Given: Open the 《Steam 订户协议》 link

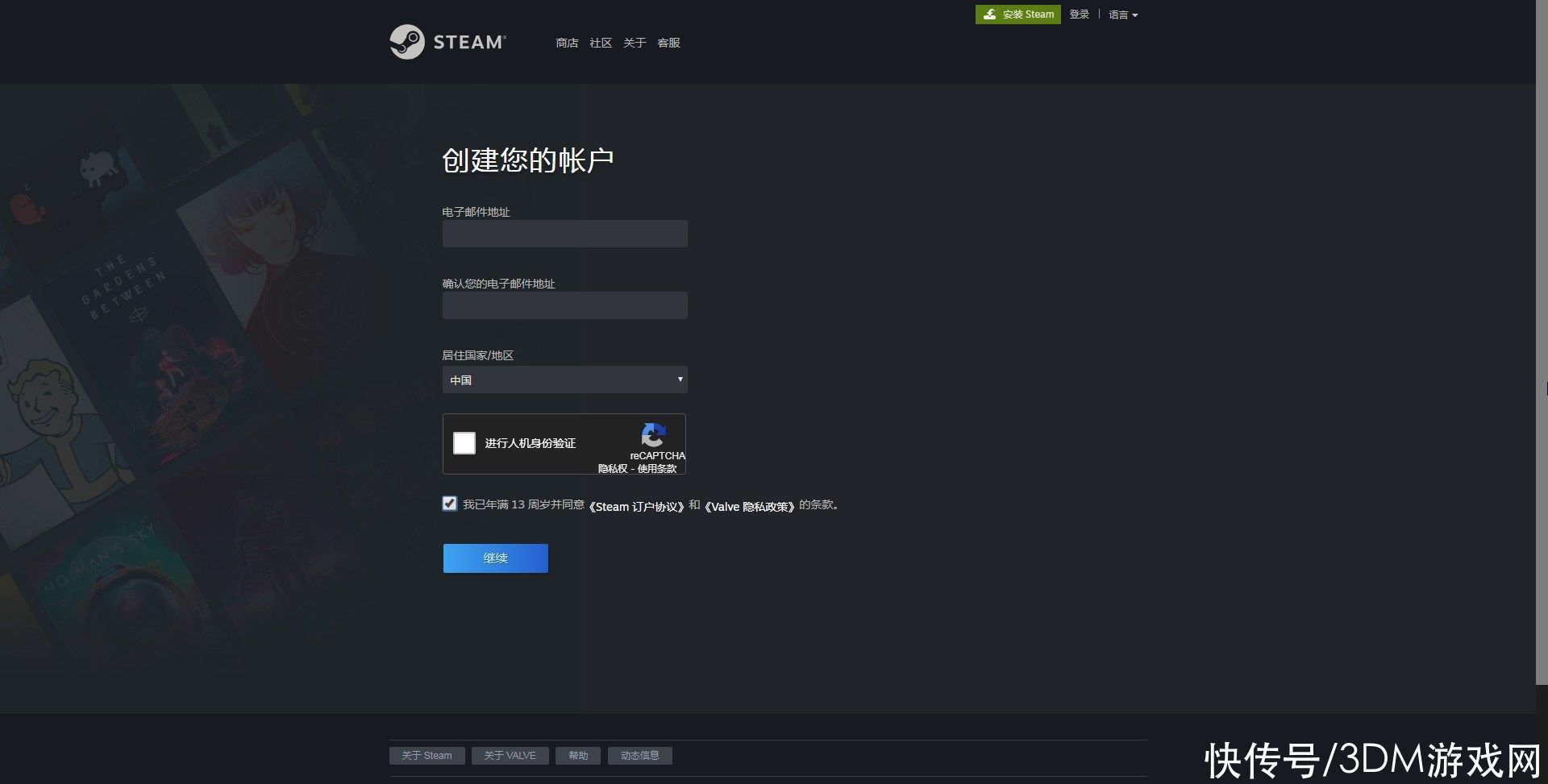Looking at the screenshot, I should click(x=636, y=506).
